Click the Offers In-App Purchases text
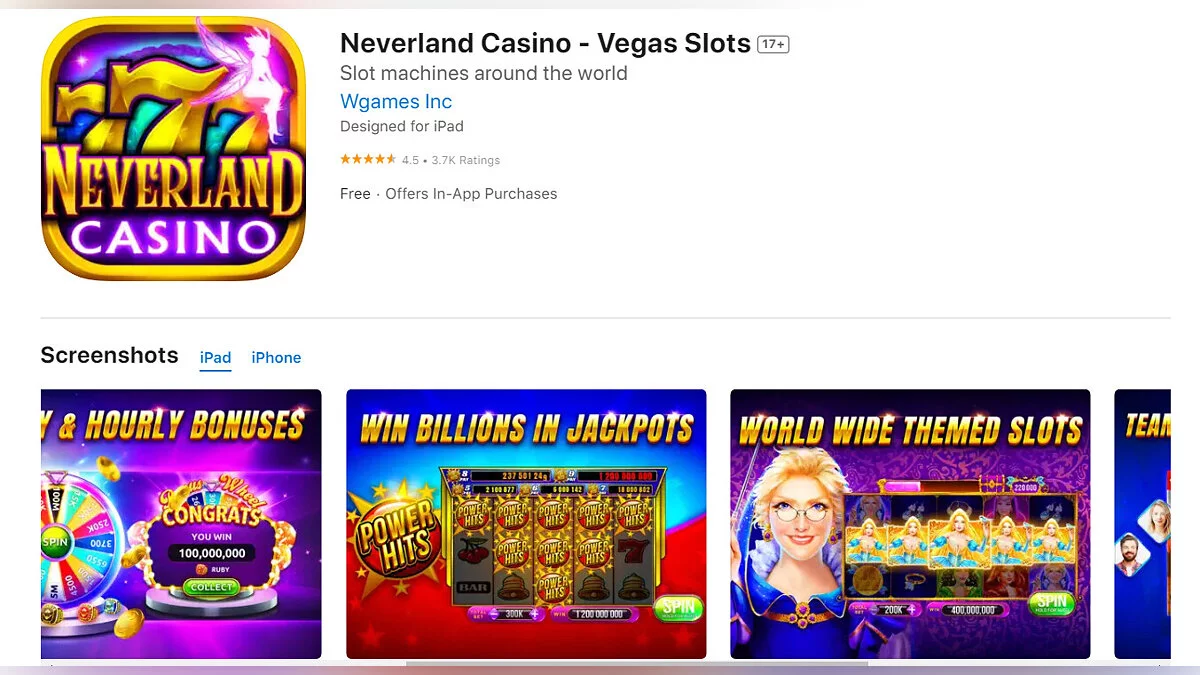 (471, 194)
